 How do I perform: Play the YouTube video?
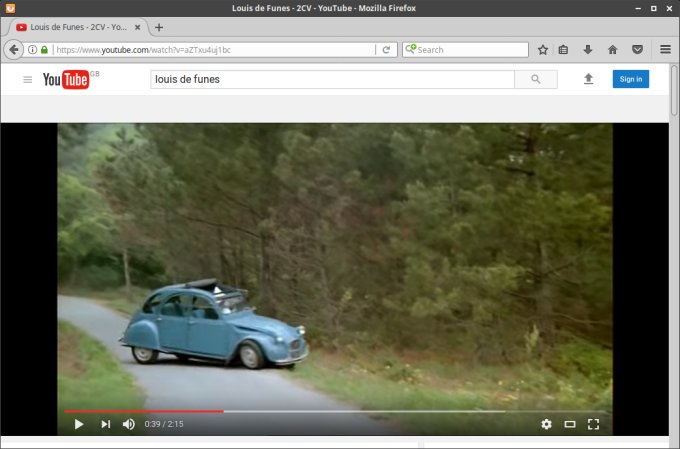[x=78, y=424]
